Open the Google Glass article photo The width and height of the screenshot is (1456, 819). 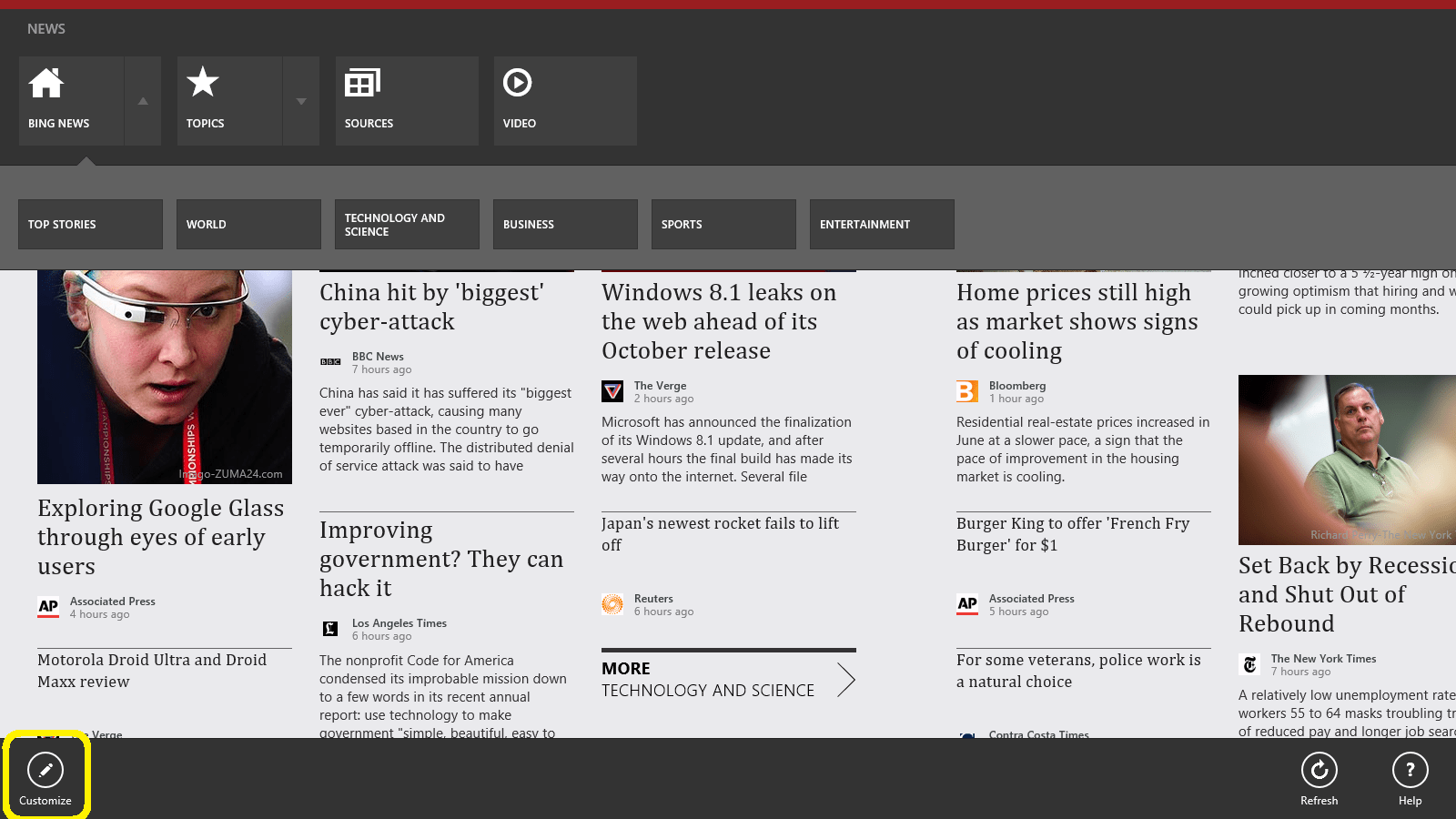[165, 377]
